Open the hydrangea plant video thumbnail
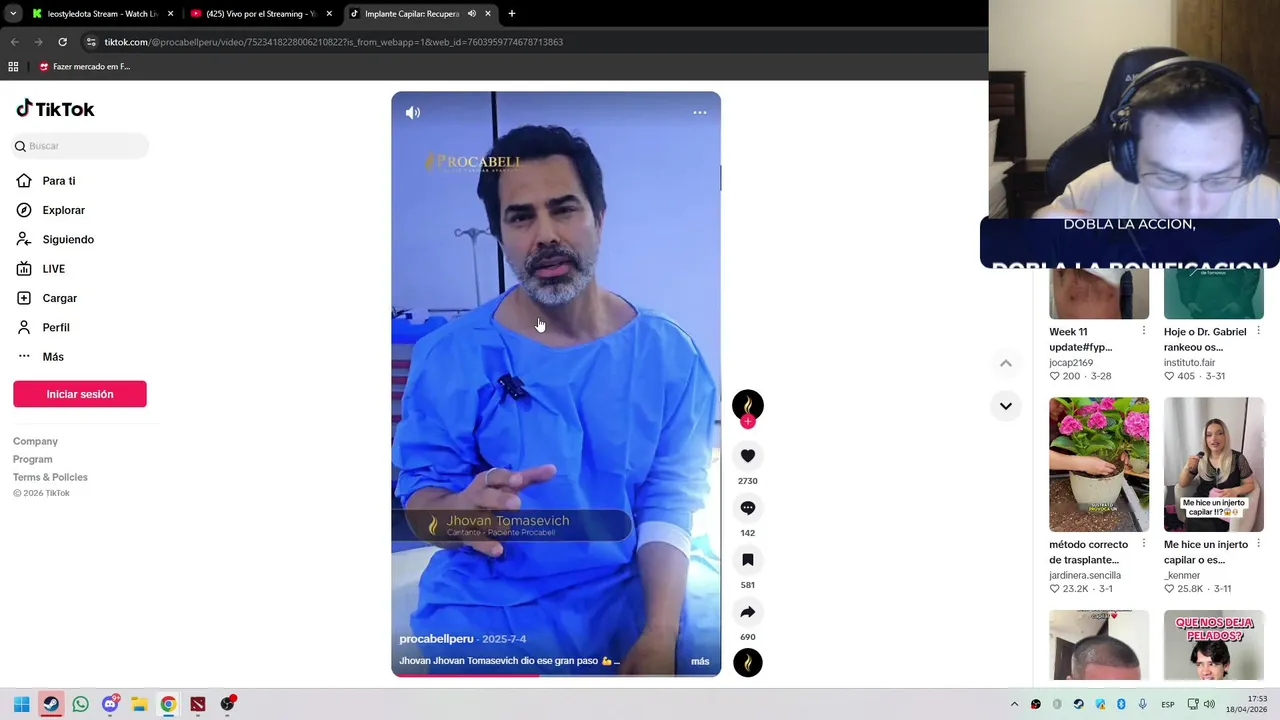 (x=1099, y=464)
